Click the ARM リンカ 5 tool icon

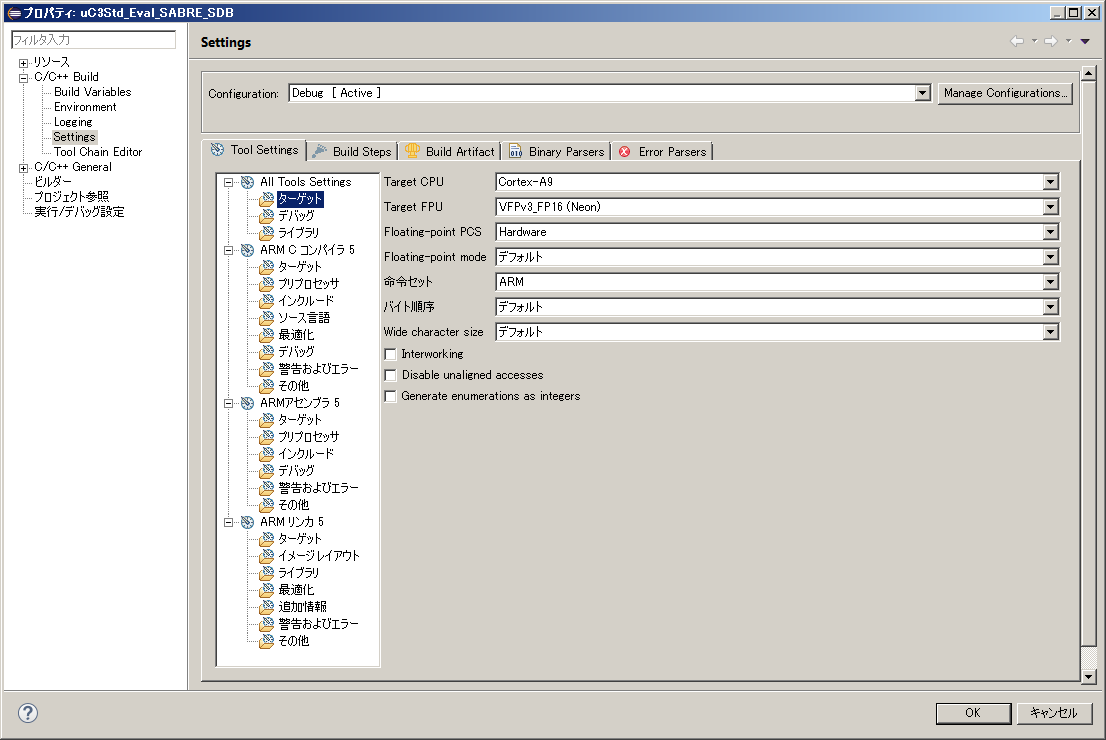(x=247, y=522)
